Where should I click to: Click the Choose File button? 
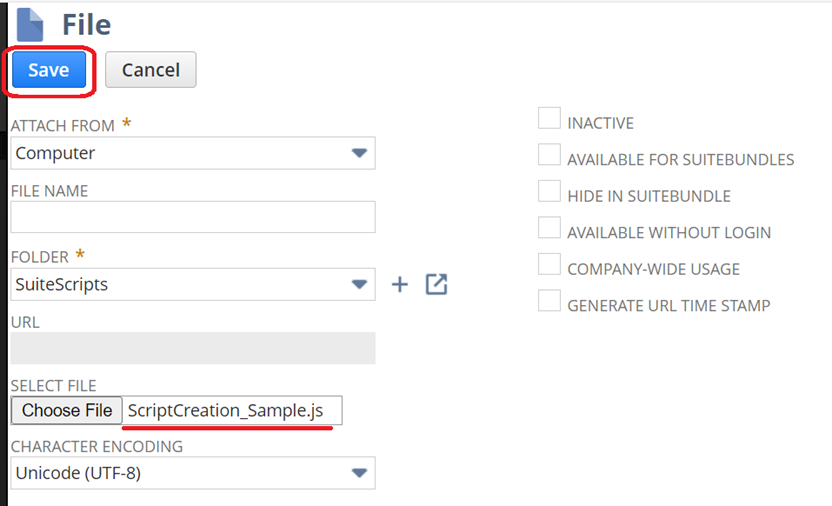[67, 411]
